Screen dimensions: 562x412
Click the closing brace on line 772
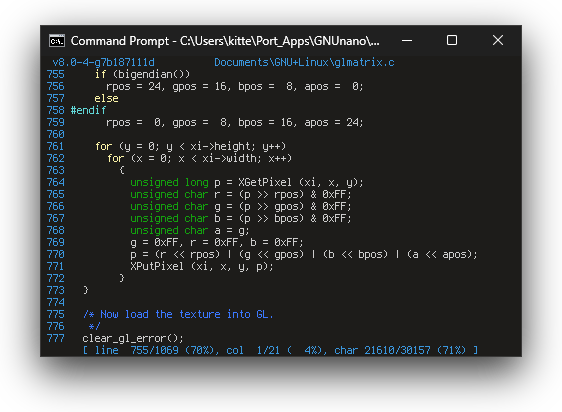[122, 278]
